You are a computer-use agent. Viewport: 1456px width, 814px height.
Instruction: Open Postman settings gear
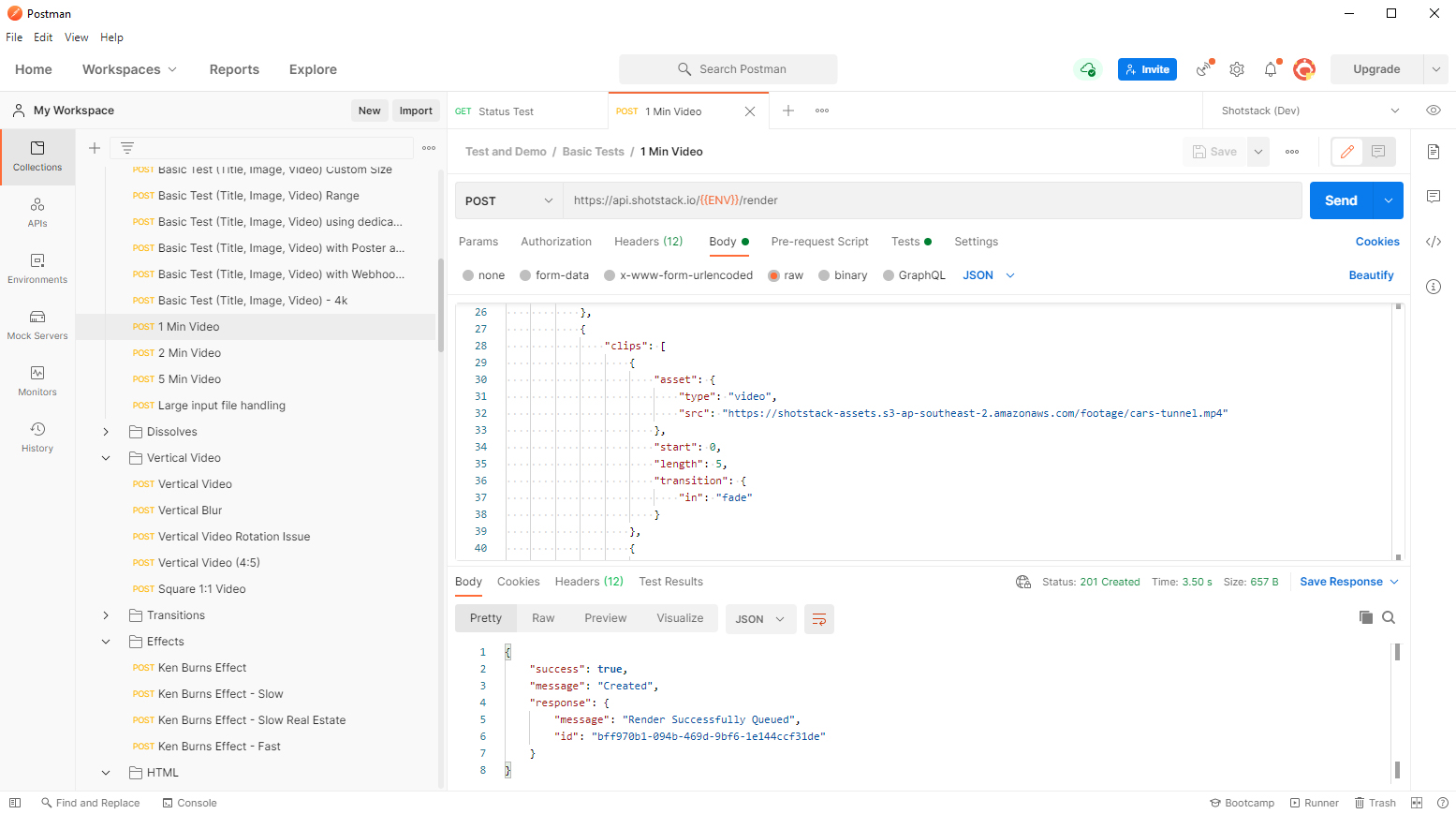click(1237, 69)
